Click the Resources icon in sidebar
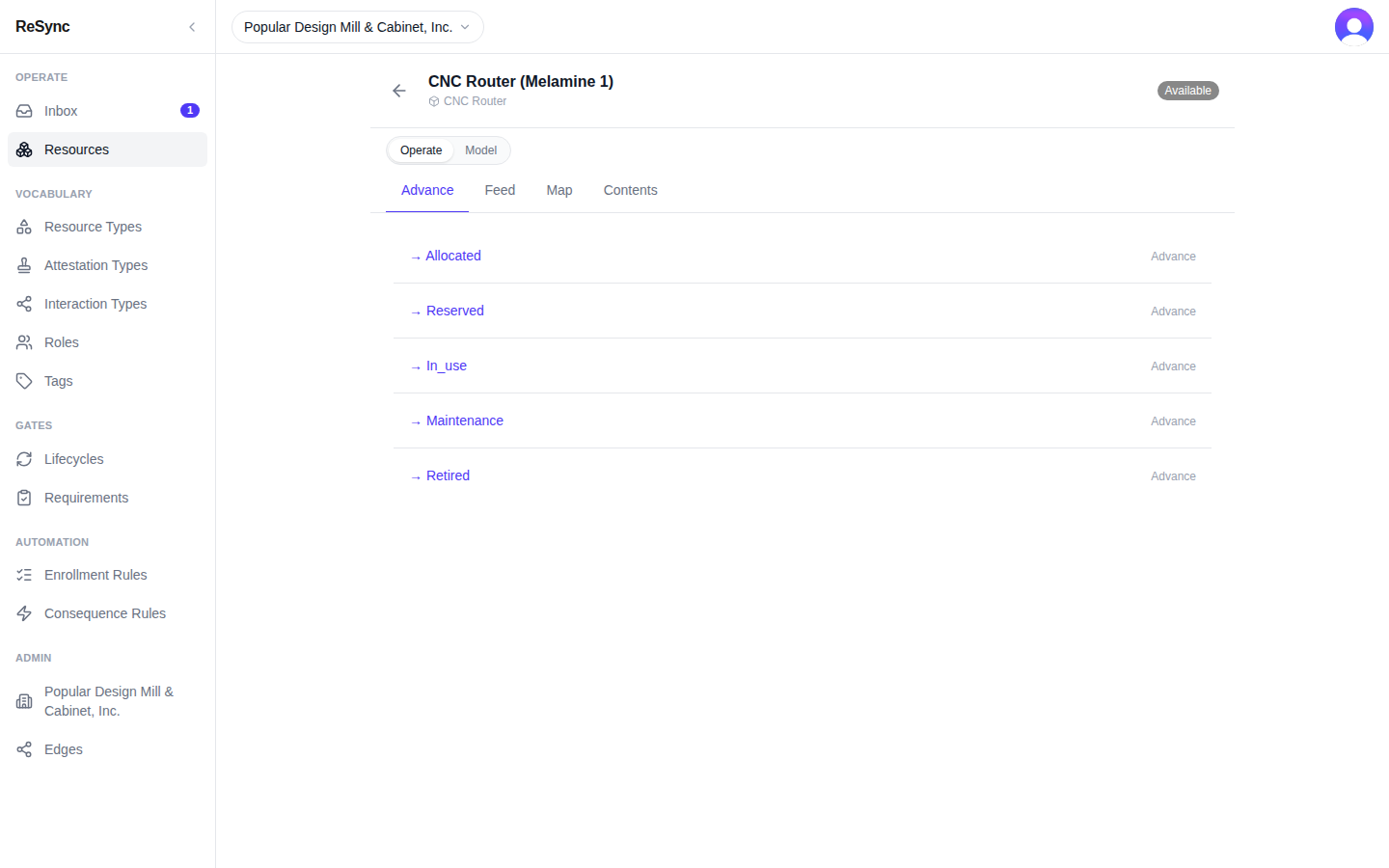 click(24, 149)
